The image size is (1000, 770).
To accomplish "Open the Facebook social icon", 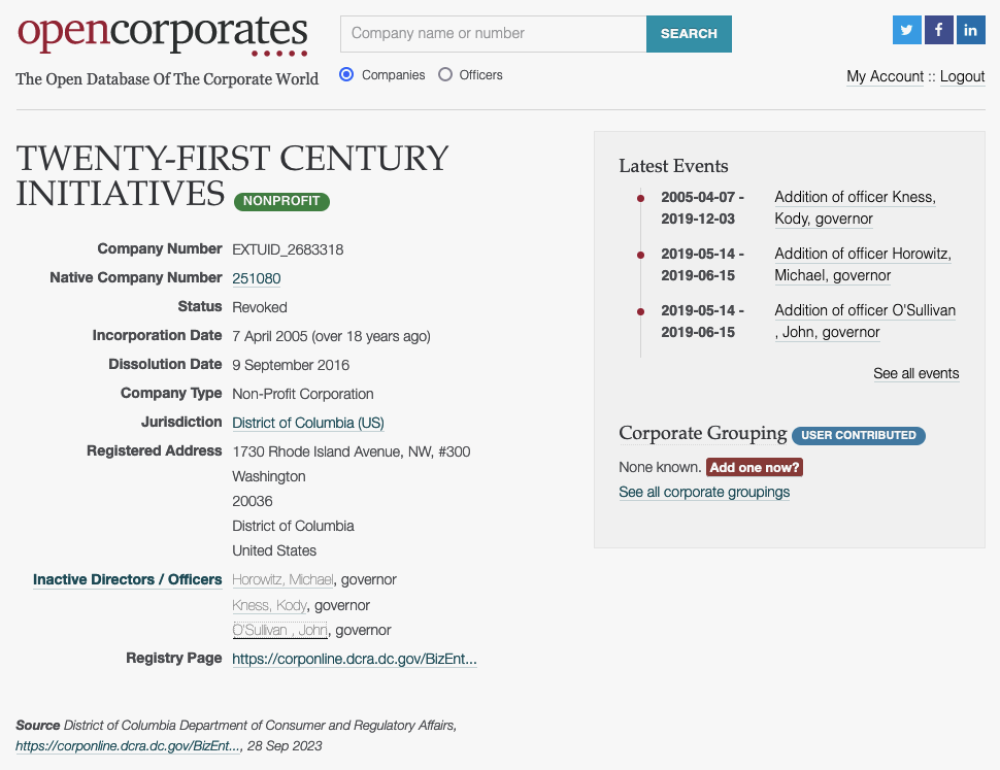I will coord(939,30).
